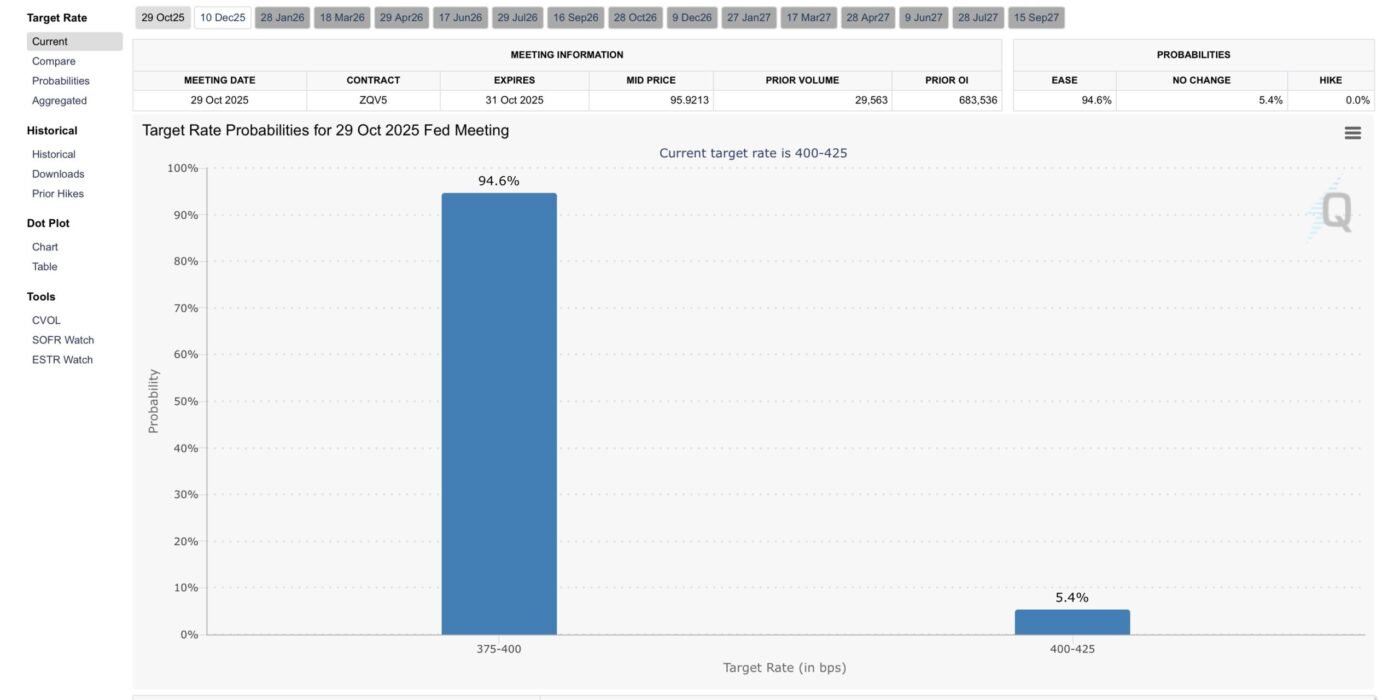1400x700 pixels.
Task: Open the Dot Plot Chart link
Action: pyautogui.click(x=45, y=247)
